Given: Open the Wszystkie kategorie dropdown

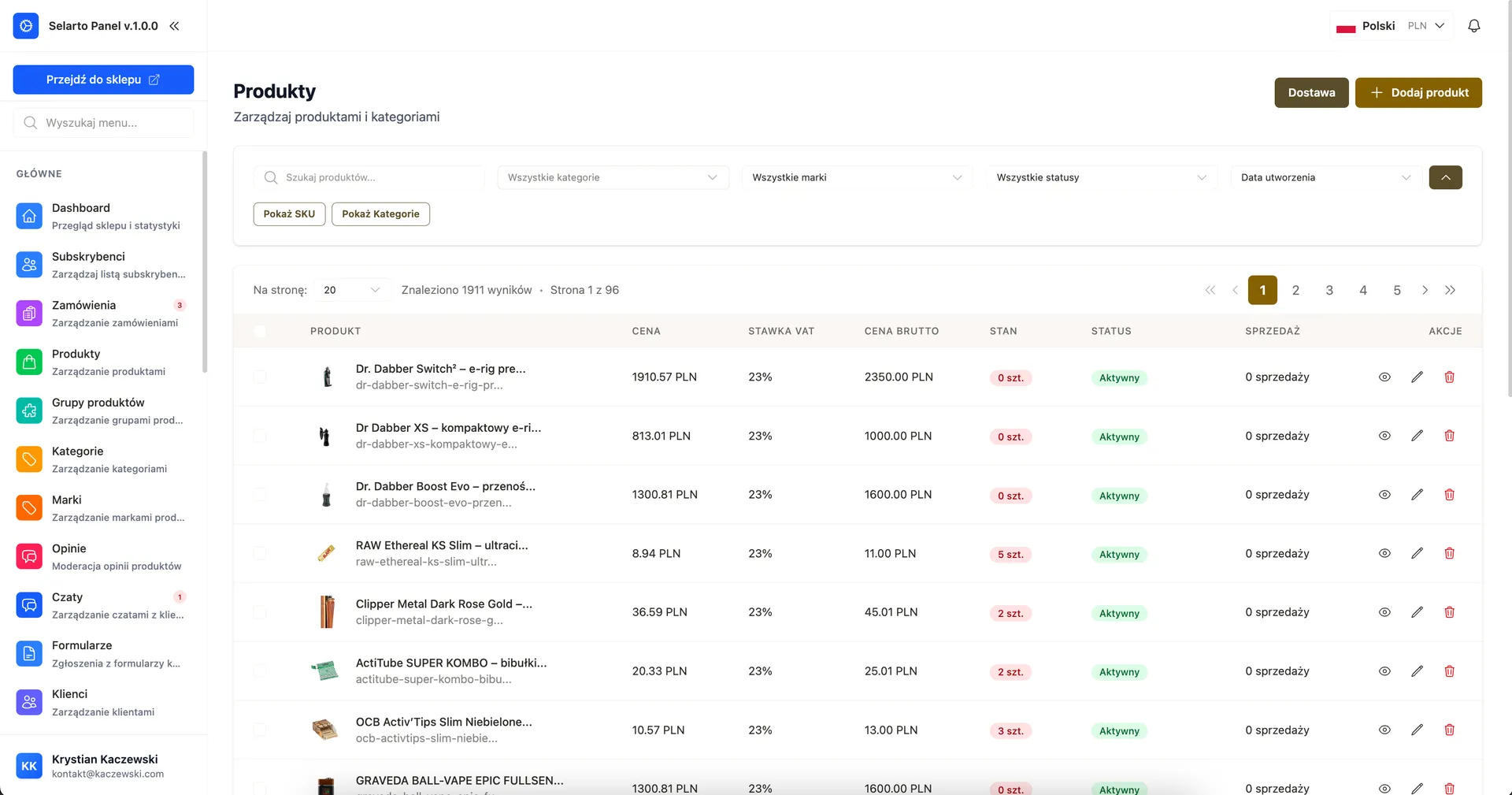Looking at the screenshot, I should tap(612, 177).
